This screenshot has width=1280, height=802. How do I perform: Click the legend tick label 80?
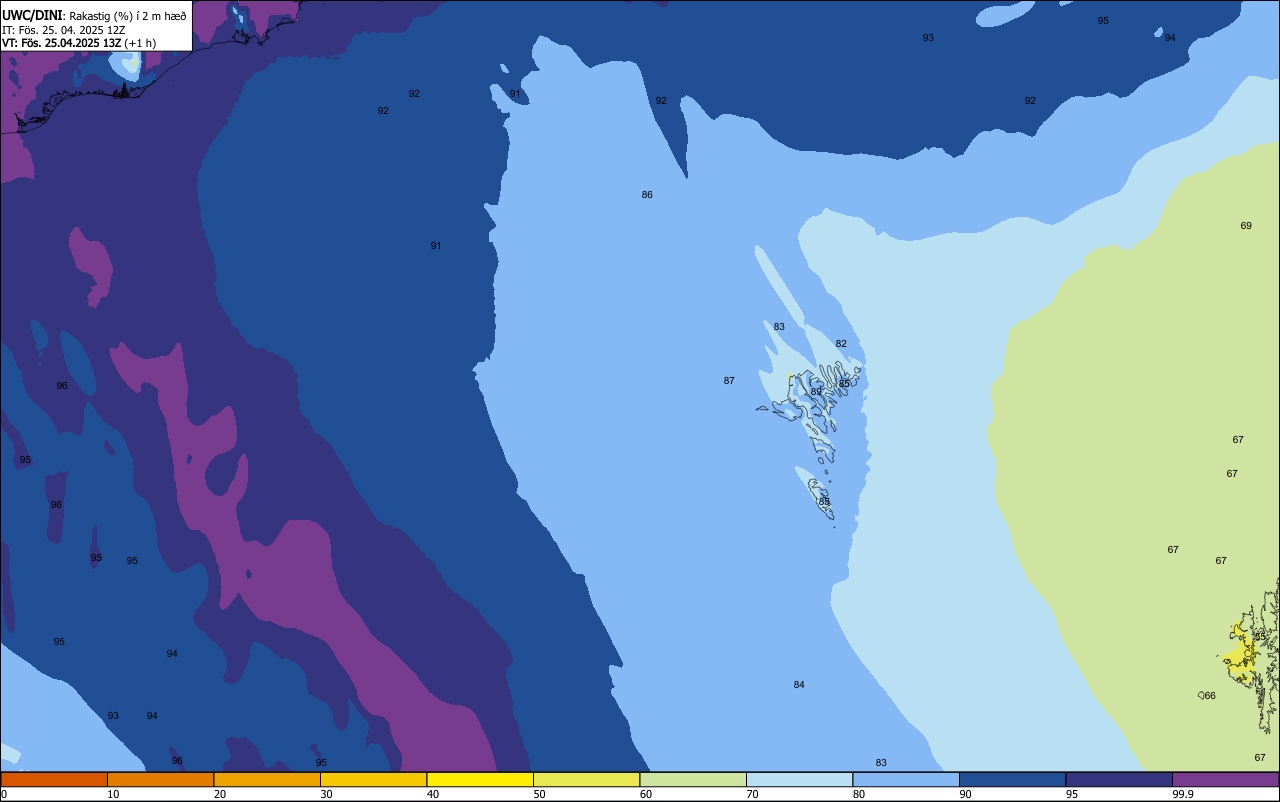(x=859, y=794)
